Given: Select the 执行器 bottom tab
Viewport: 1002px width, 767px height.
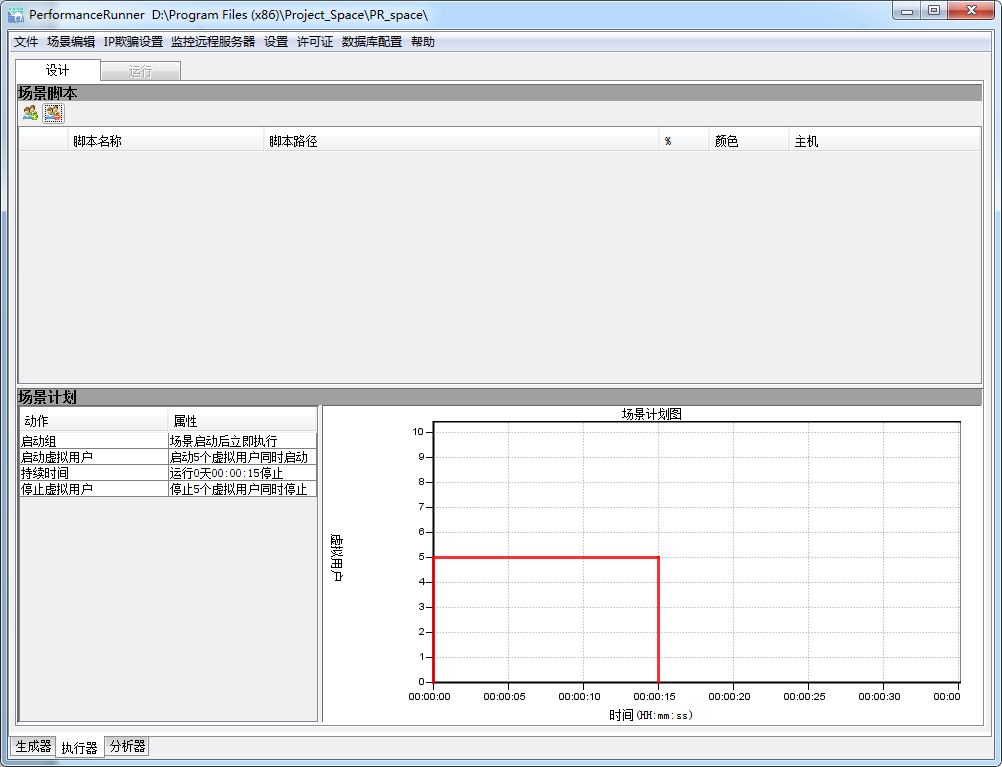Looking at the screenshot, I should pyautogui.click(x=79, y=747).
